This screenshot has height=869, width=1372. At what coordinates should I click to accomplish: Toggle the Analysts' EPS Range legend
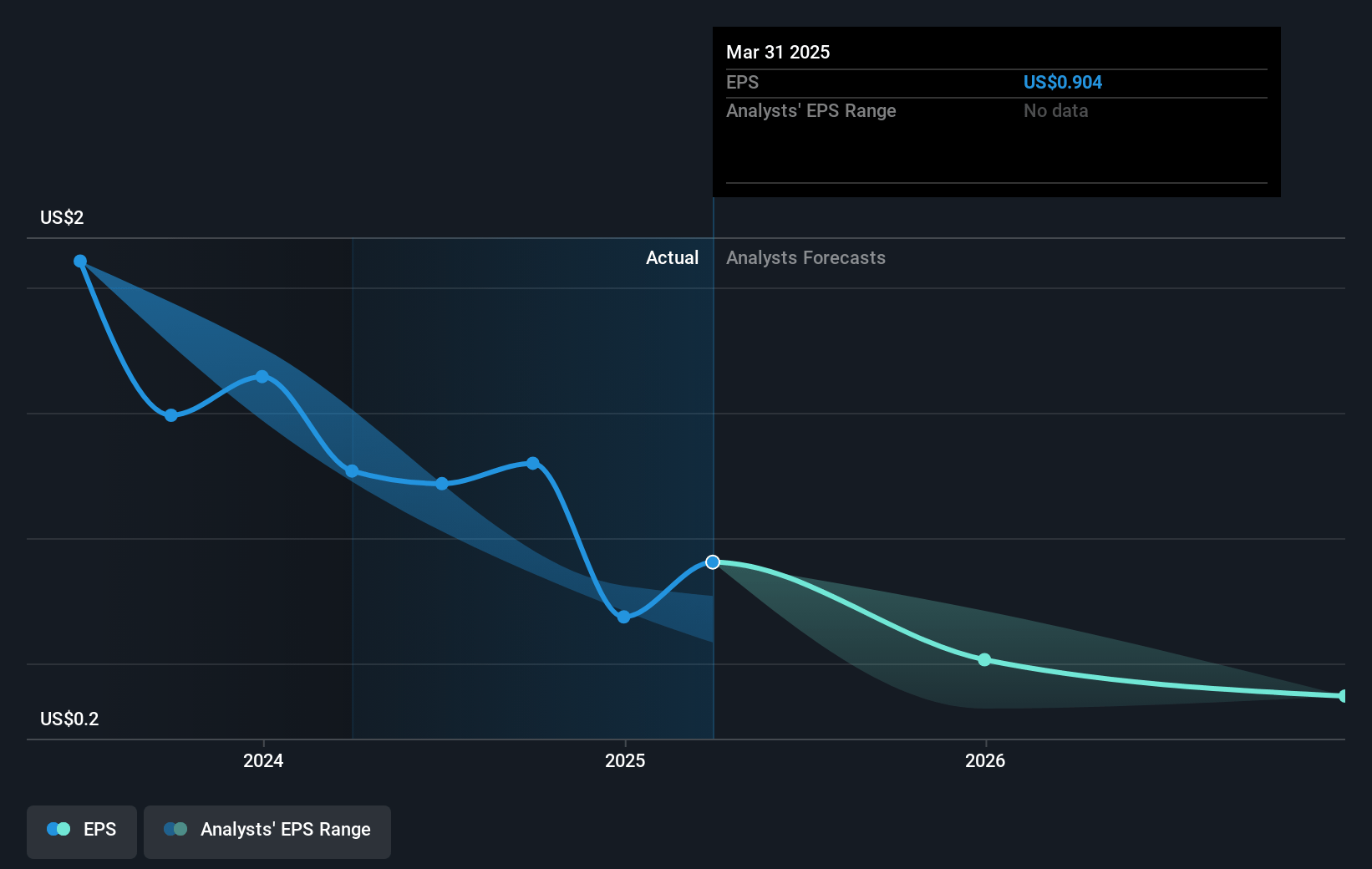click(267, 831)
